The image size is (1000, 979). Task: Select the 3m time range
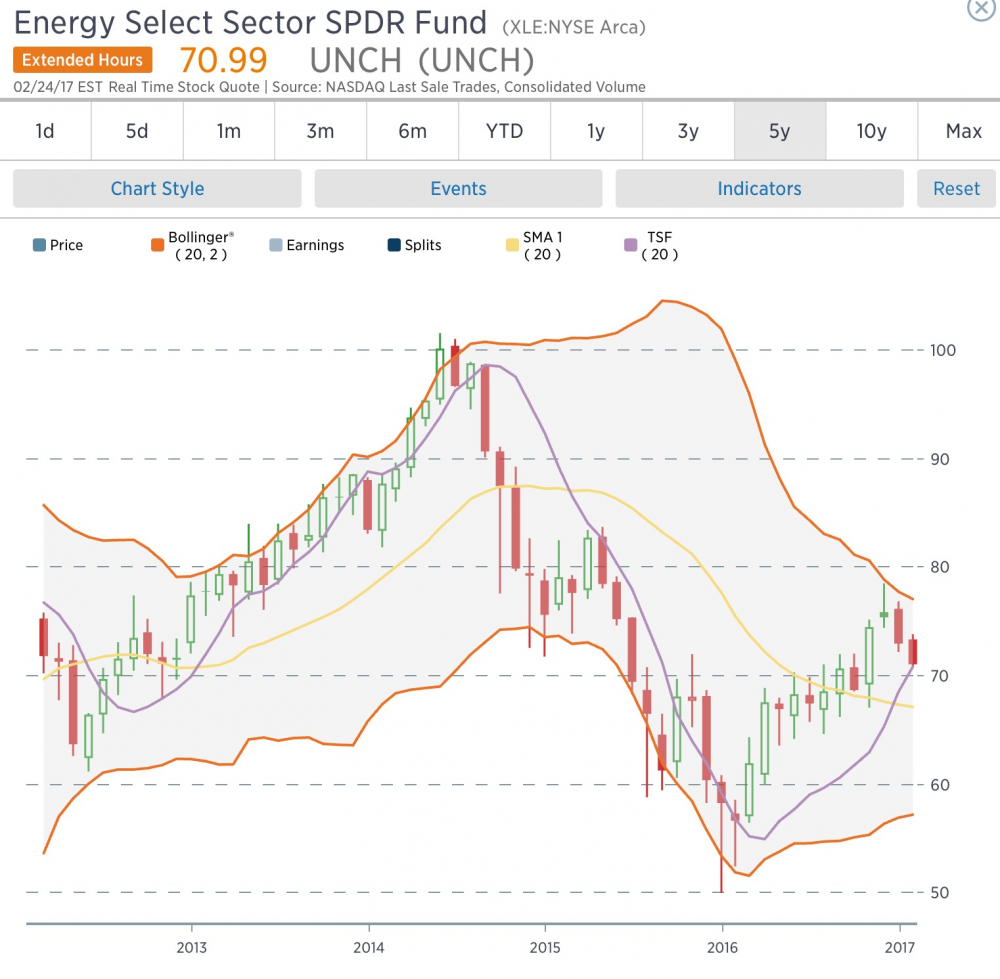click(320, 131)
